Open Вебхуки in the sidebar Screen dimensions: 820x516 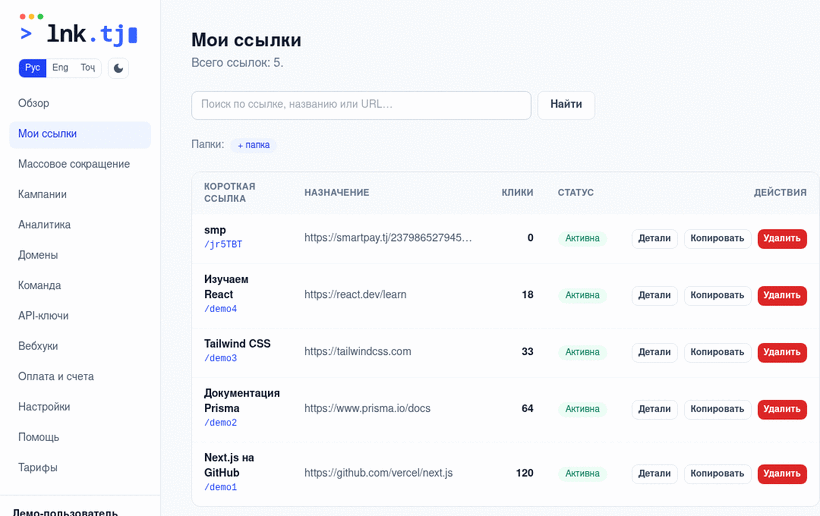coord(80,346)
